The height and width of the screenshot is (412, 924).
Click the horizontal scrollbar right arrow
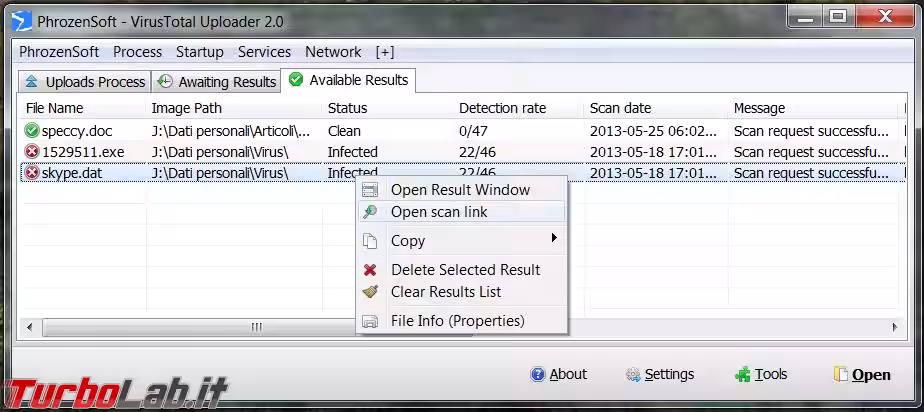click(x=895, y=327)
